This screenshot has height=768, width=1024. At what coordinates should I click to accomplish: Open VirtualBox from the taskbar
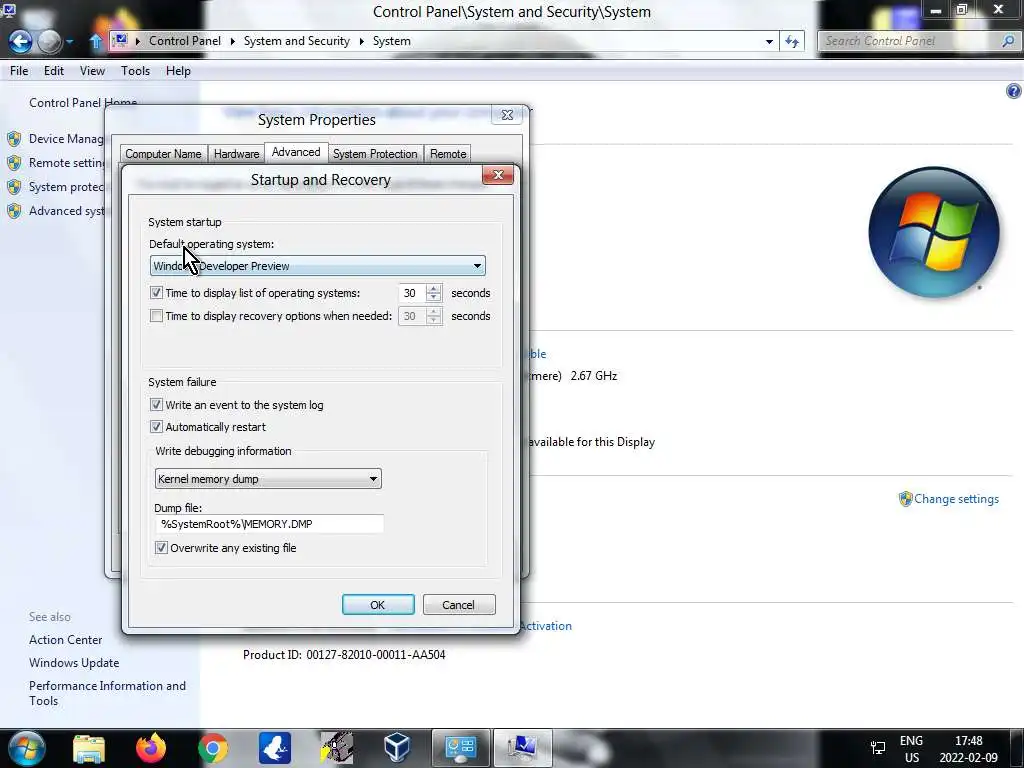[x=397, y=748]
